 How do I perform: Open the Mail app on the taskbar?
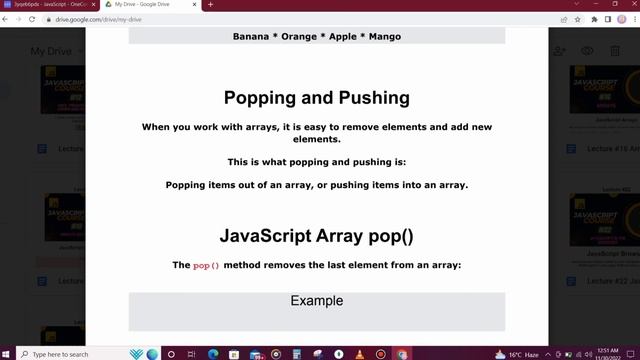pyautogui.click(x=256, y=354)
